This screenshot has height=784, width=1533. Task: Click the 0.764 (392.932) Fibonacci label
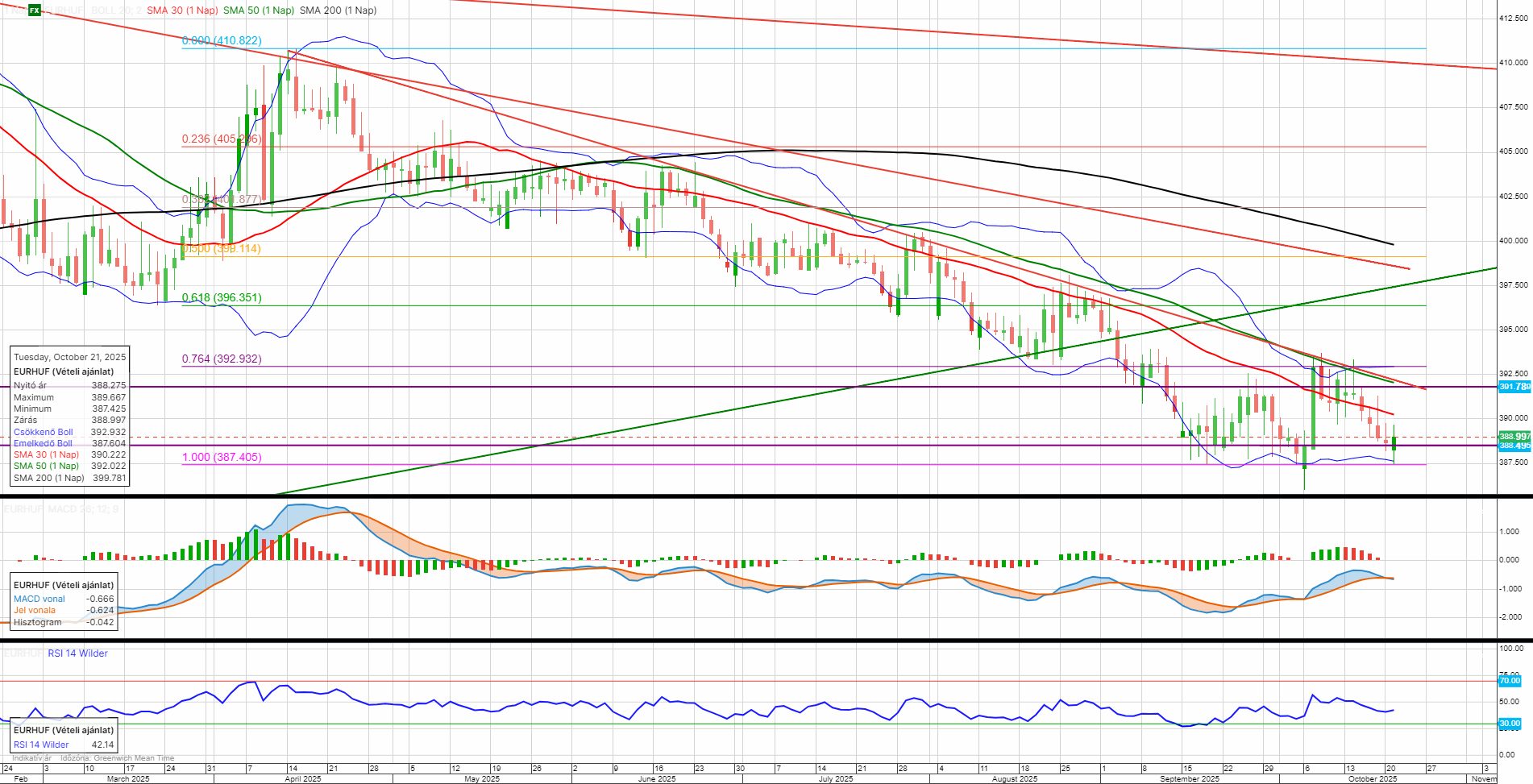pos(221,359)
